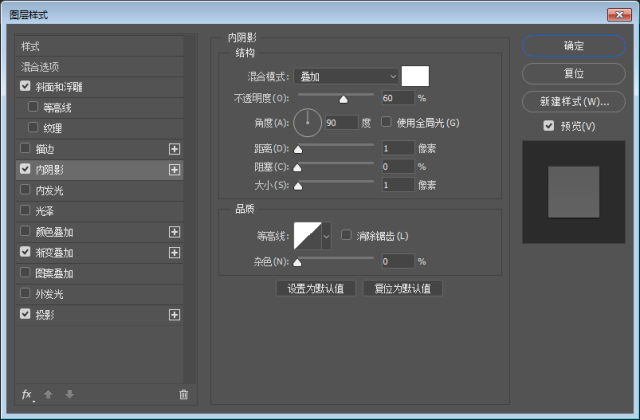Enable the 描边 checkbox
Screen dimensions: 640x420
point(25,148)
